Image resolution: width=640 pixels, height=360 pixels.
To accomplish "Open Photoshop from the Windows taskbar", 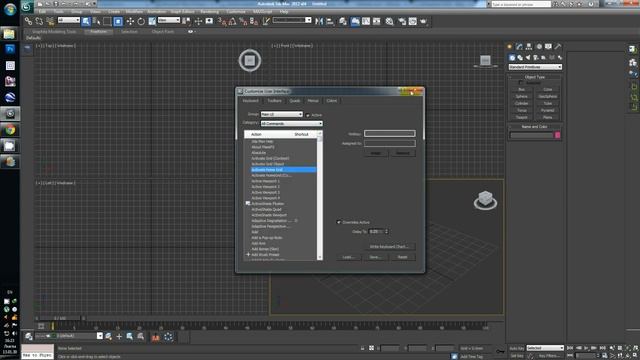I will pos(10,49).
